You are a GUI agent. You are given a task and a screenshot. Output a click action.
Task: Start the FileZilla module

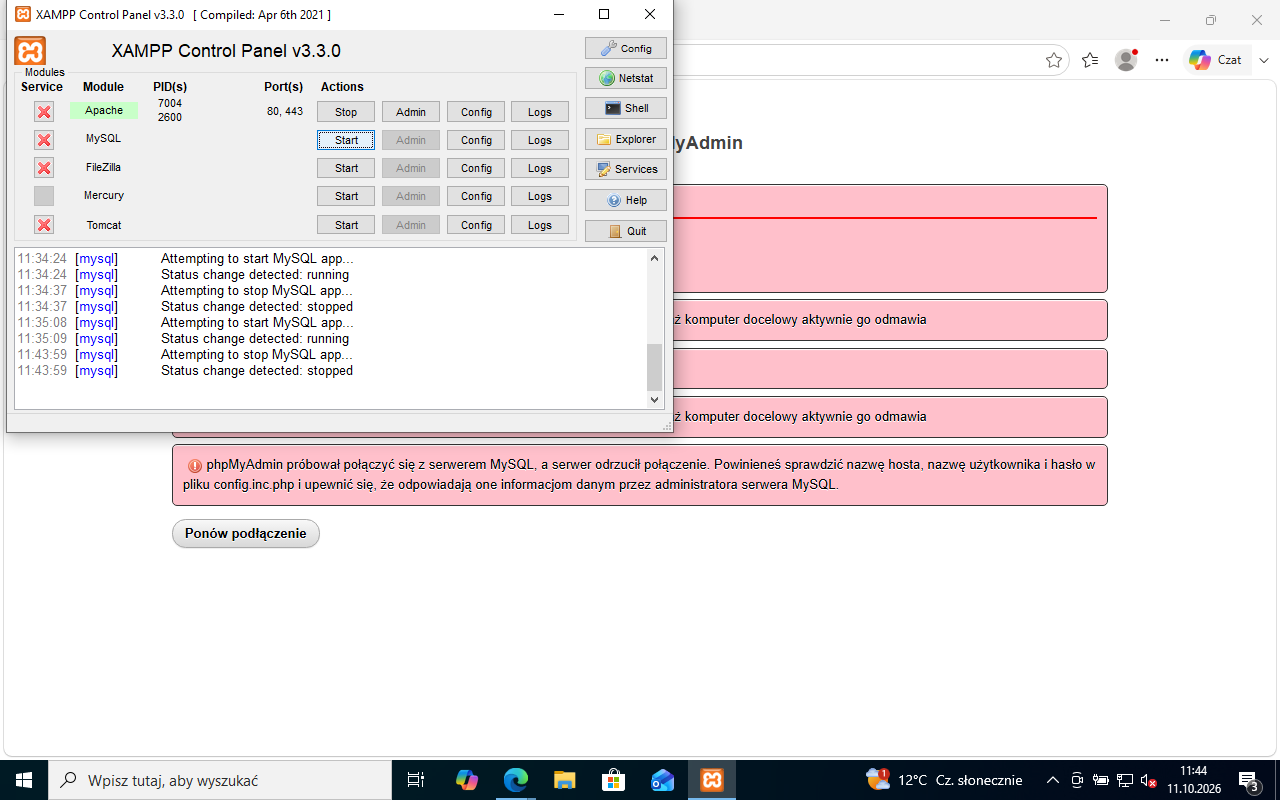point(346,168)
